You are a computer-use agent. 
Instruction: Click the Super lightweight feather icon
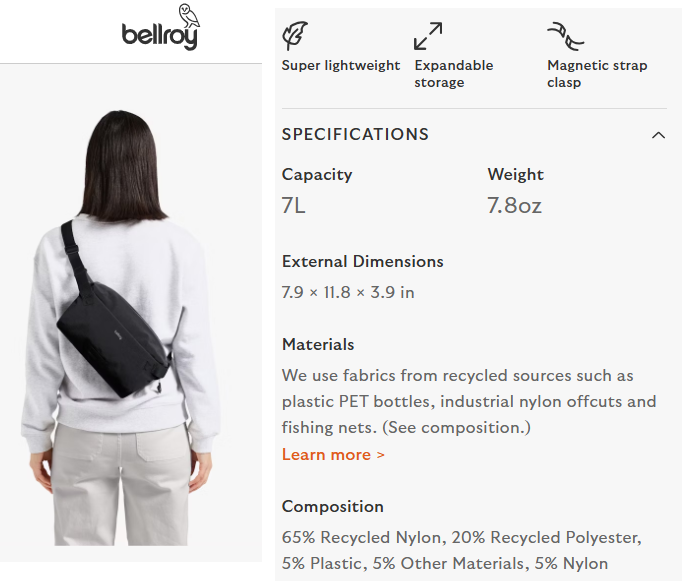pyautogui.click(x=295, y=36)
